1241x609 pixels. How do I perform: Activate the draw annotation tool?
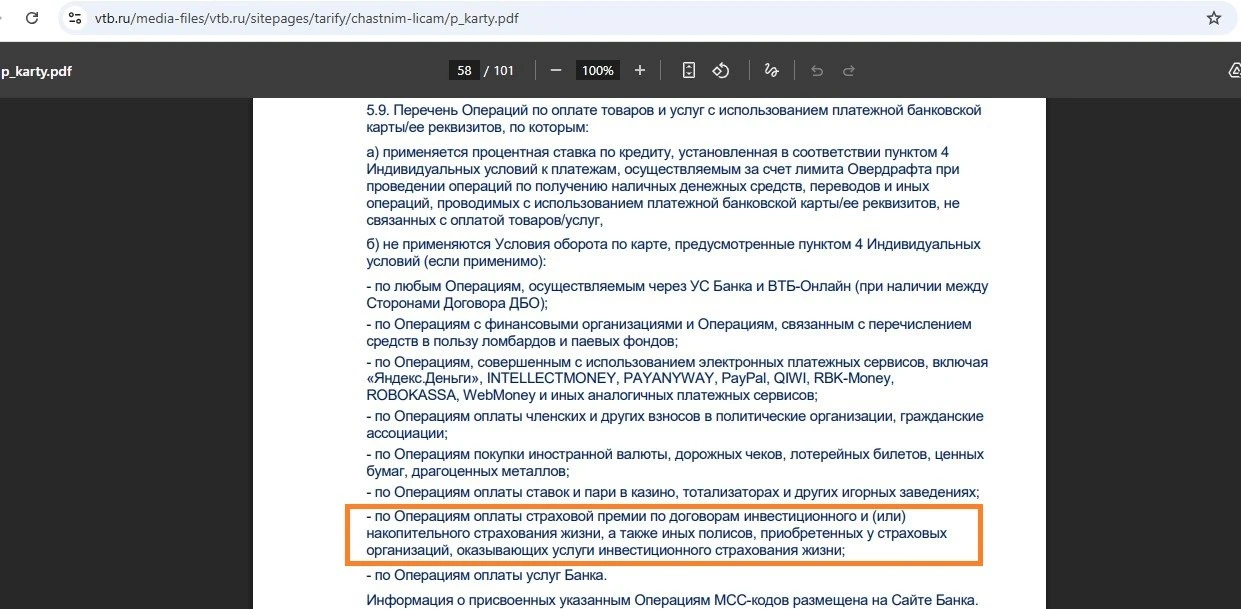(x=771, y=70)
